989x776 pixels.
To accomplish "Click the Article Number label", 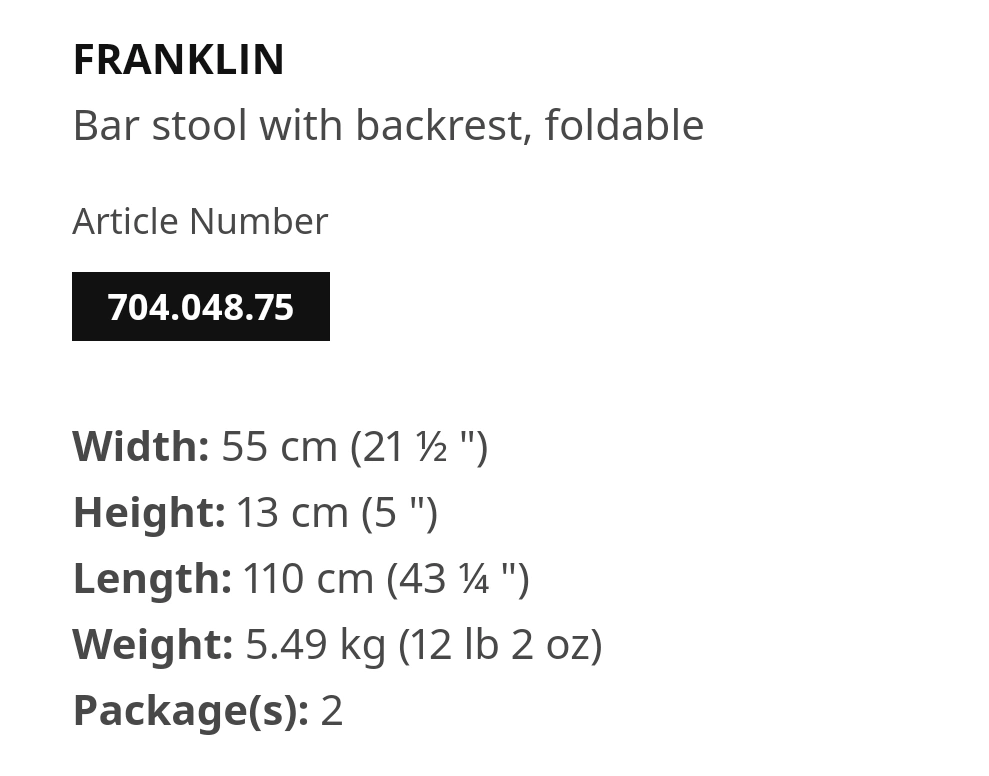I will coord(201,221).
